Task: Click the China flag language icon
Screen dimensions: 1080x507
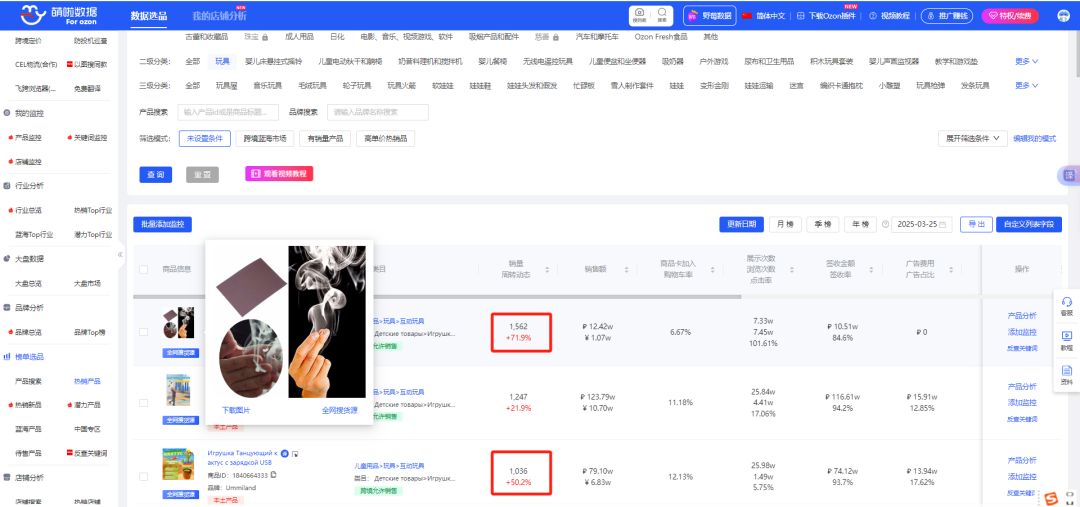Action: click(747, 15)
